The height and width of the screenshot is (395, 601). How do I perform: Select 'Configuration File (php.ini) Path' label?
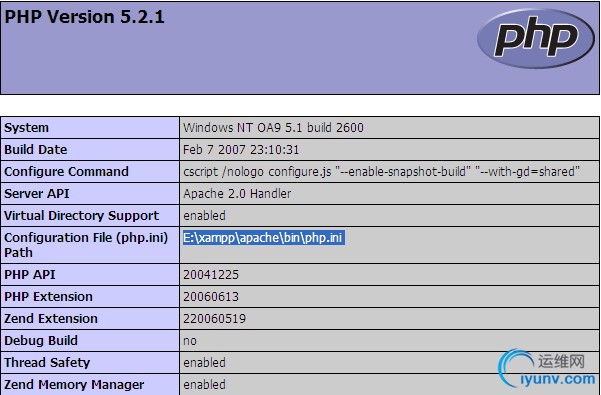[x=86, y=245]
